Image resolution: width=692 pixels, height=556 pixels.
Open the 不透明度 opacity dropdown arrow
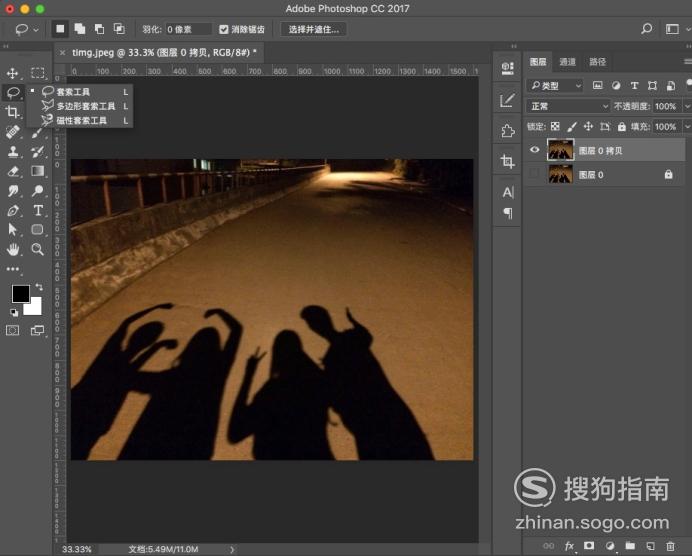pos(687,106)
